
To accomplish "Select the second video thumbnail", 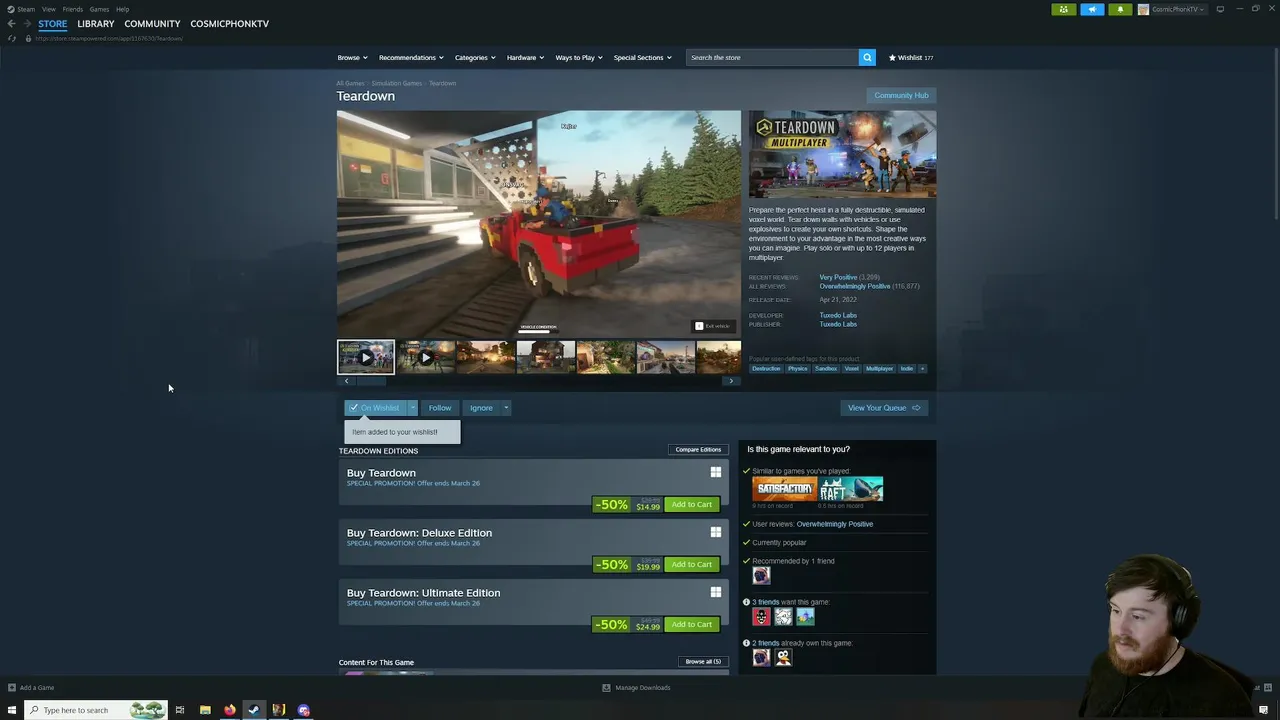I will 426,357.
